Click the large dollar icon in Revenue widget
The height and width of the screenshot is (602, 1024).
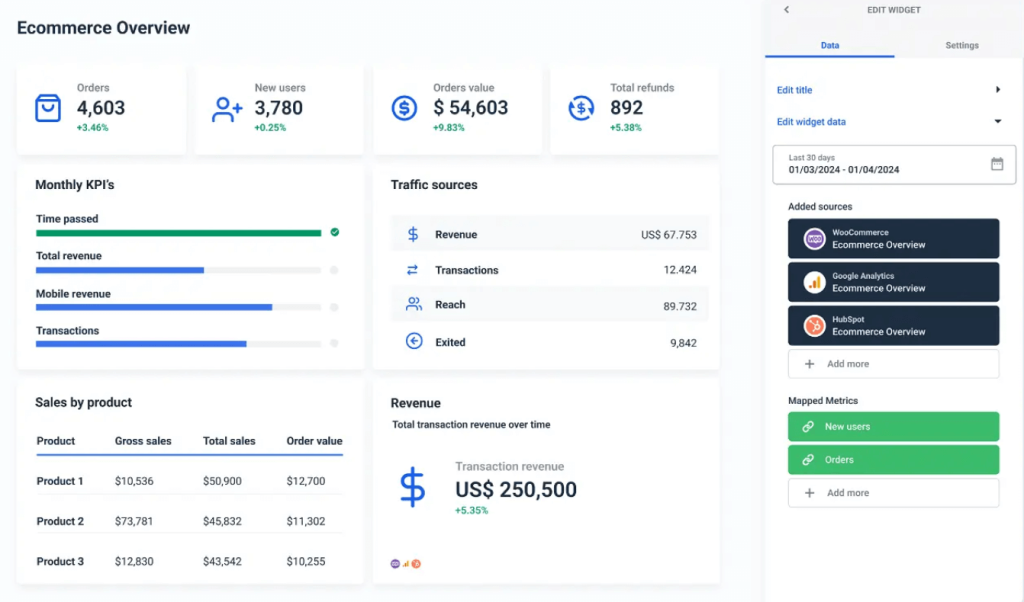[x=412, y=486]
